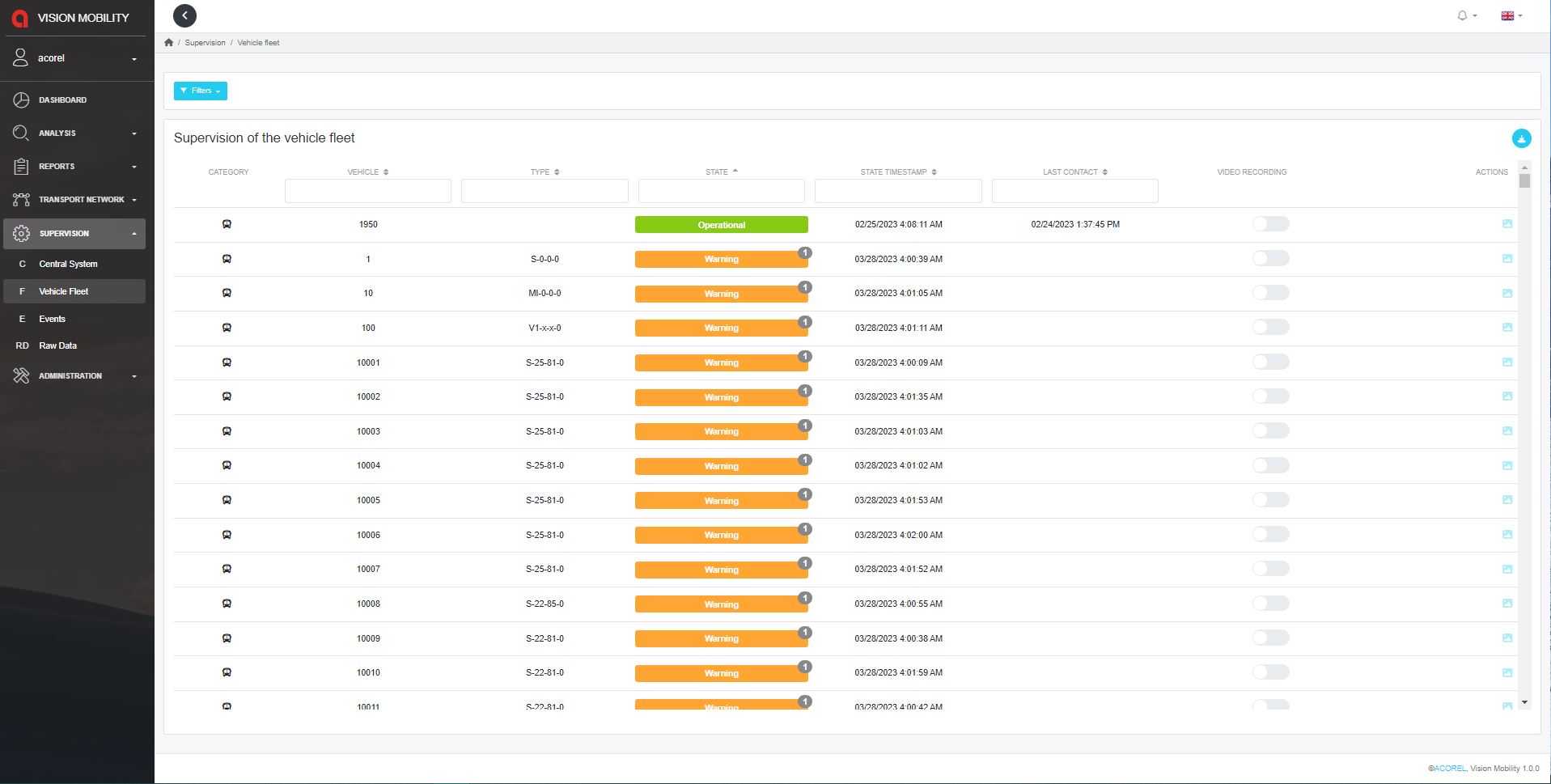
Task: Click the State Timestamp filter input field
Action: pos(898,191)
